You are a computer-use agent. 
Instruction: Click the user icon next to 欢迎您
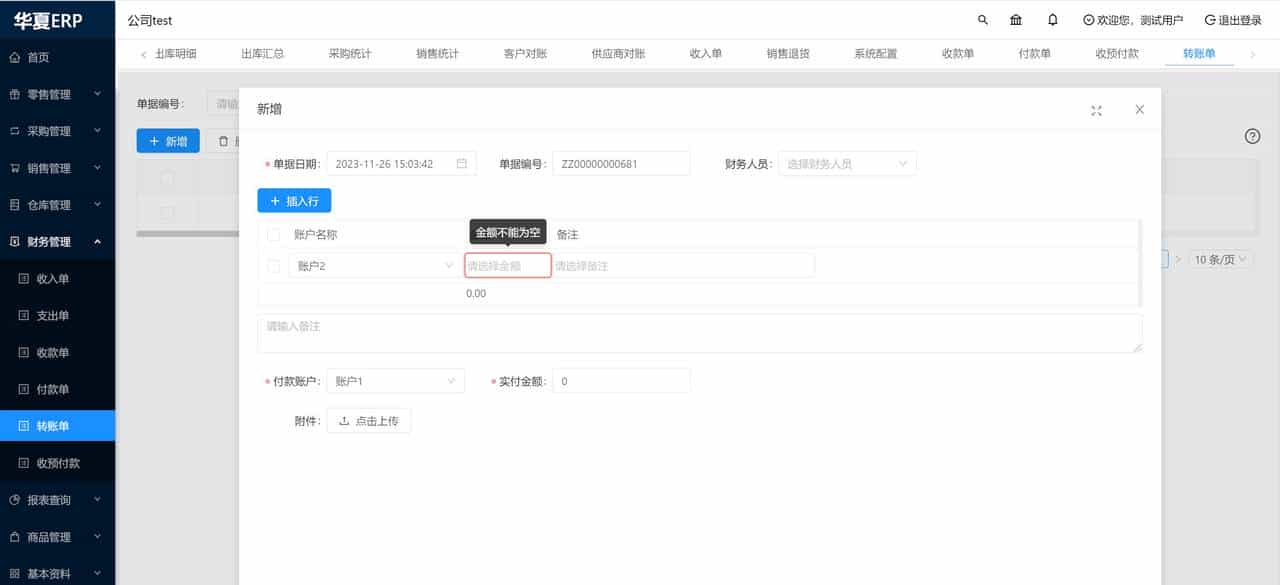point(1087,19)
